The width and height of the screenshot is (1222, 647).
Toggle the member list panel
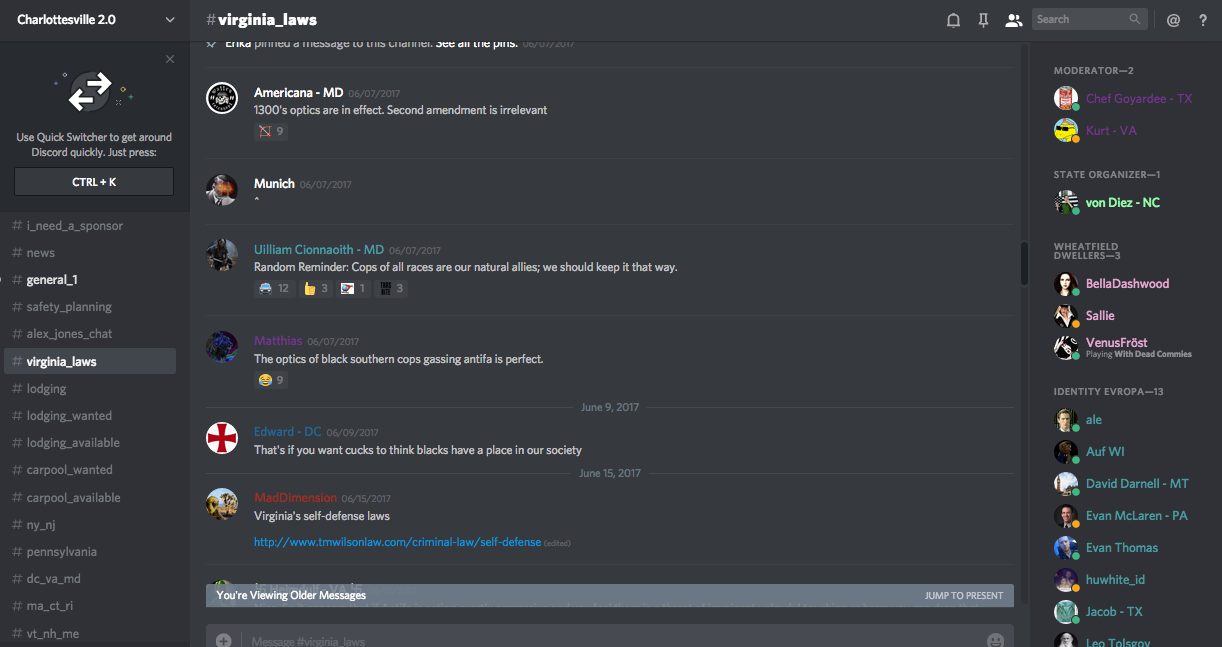tap(1013, 20)
